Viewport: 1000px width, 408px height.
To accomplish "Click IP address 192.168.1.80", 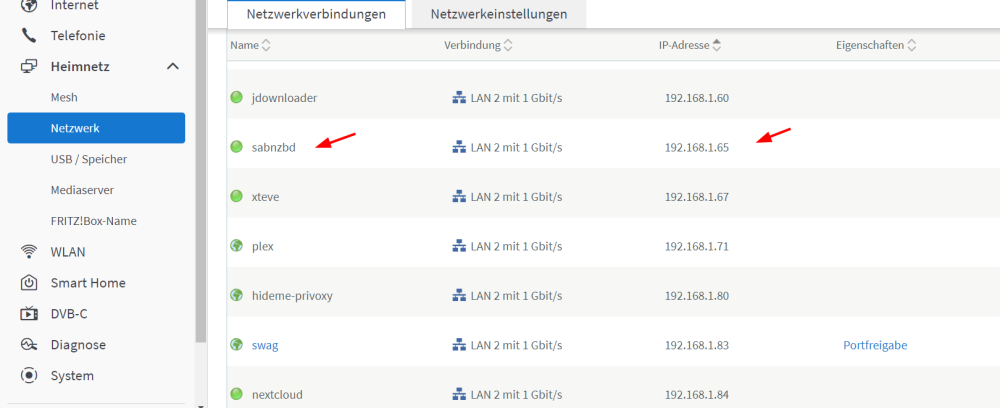I will click(x=696, y=296).
